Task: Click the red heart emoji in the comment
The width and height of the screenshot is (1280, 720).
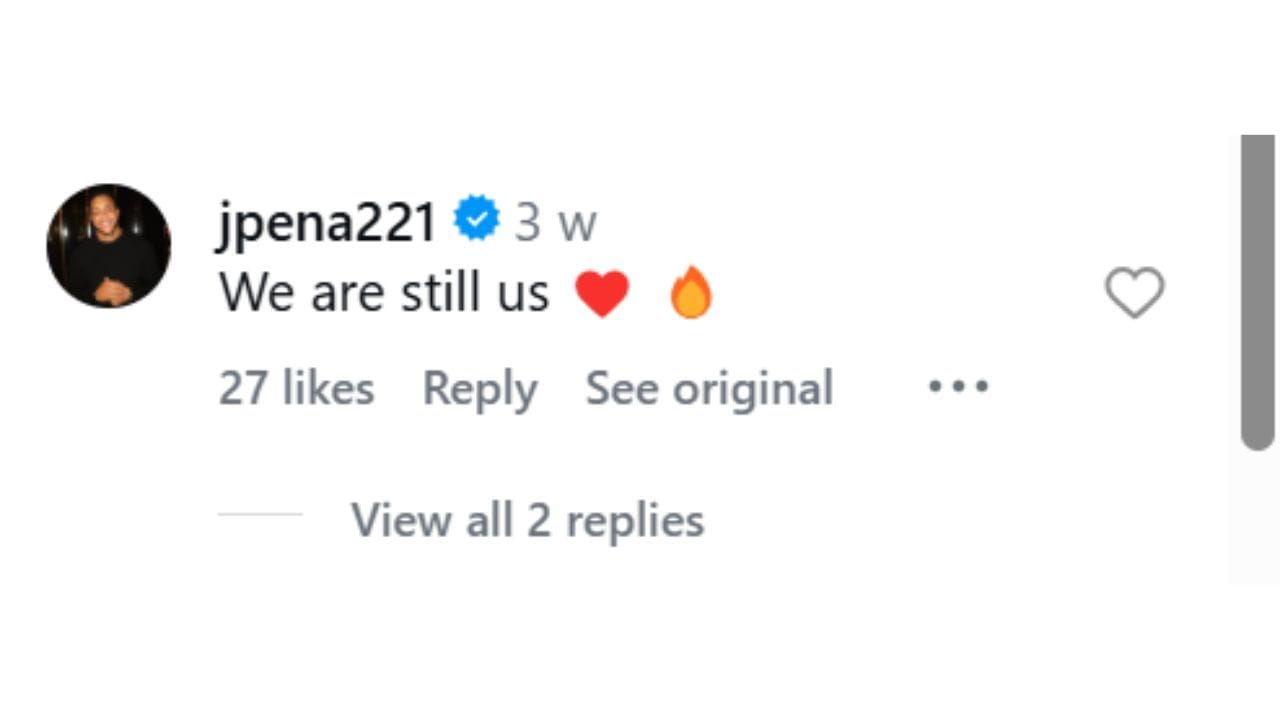Action: click(x=602, y=294)
